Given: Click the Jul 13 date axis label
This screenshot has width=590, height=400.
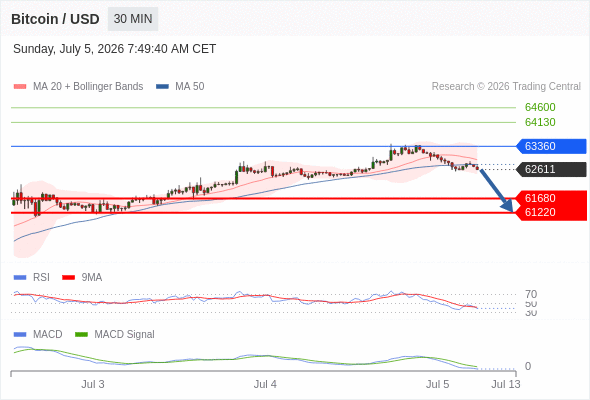Looking at the screenshot, I should 506,384.
